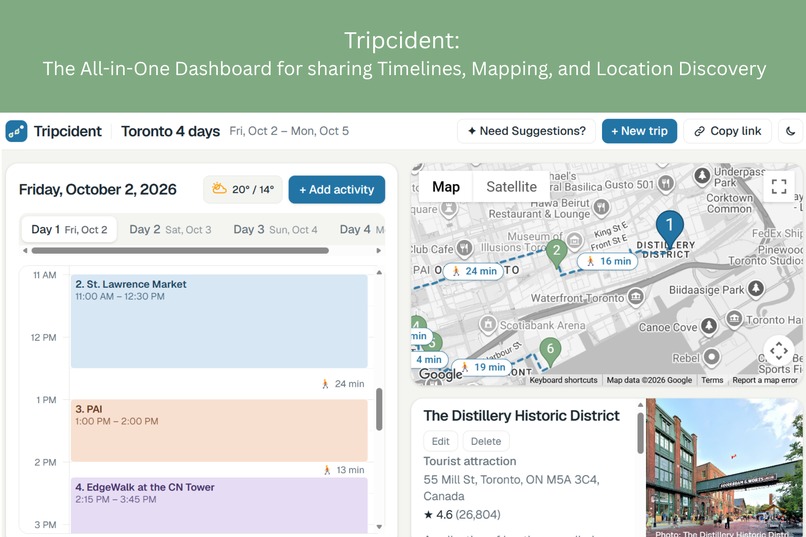
Task: Click the 55 Mill St address text
Action: (511, 488)
